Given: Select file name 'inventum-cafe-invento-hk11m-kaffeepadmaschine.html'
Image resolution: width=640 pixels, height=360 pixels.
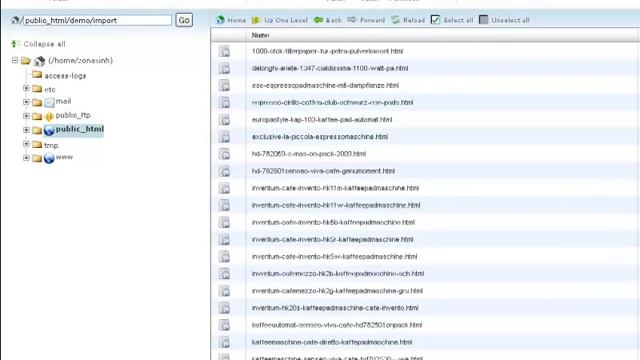Looking at the screenshot, I should (335, 188).
